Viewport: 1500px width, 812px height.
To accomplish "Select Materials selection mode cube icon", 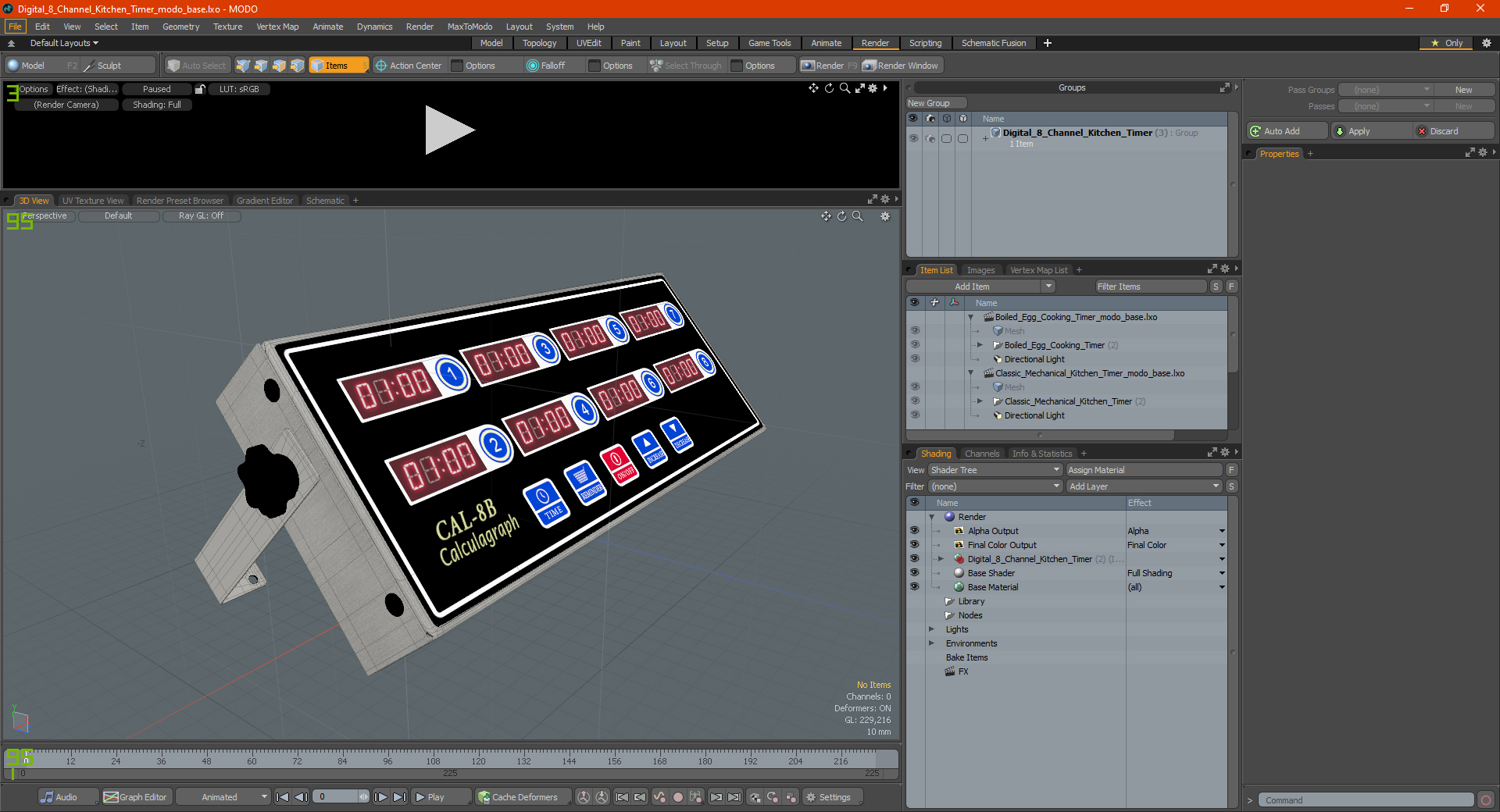I will (x=297, y=66).
